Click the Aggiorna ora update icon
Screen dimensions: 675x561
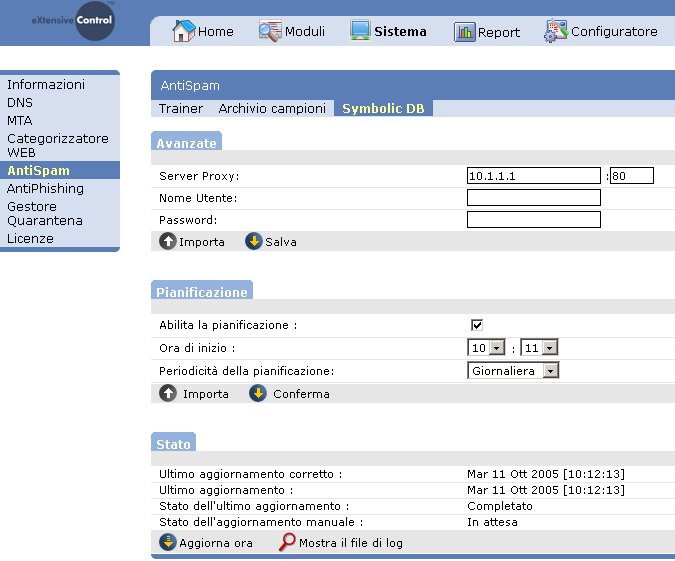tap(168, 542)
